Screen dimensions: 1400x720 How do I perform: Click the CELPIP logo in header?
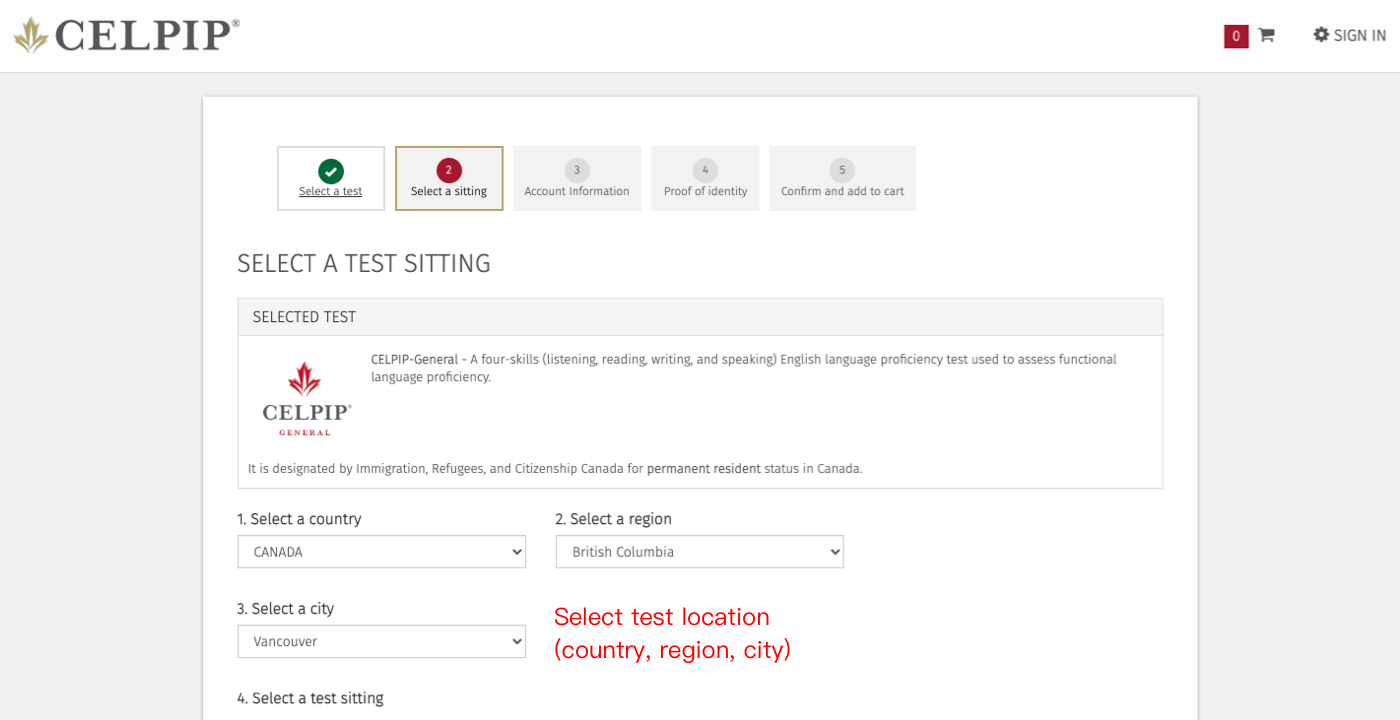point(127,35)
